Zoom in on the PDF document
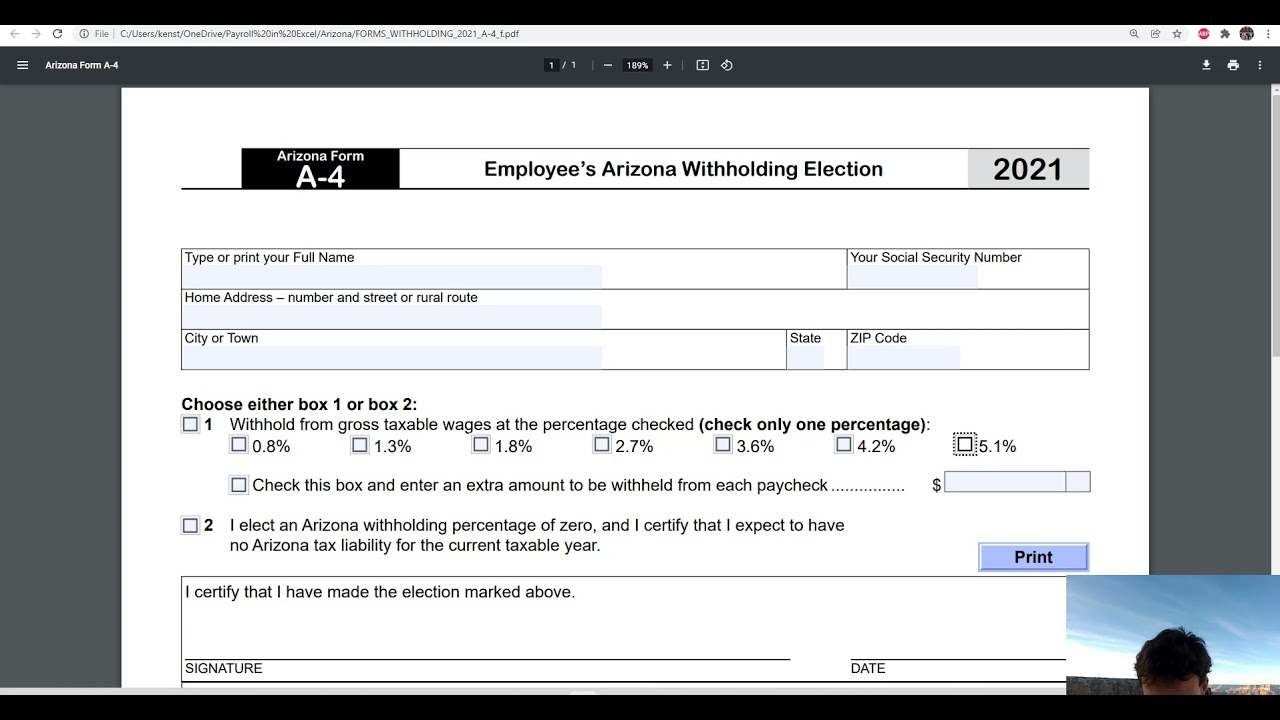 (x=667, y=65)
